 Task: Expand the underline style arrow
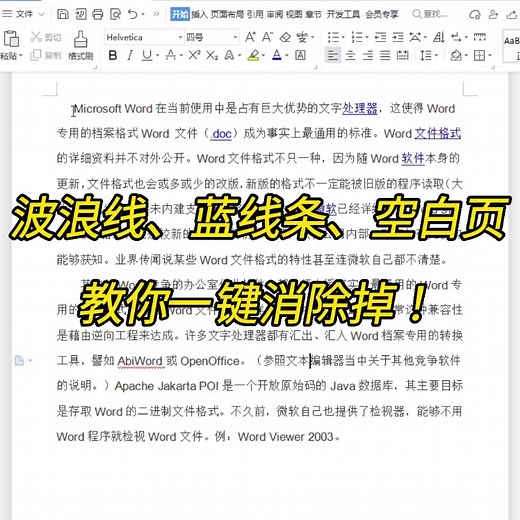point(157,55)
